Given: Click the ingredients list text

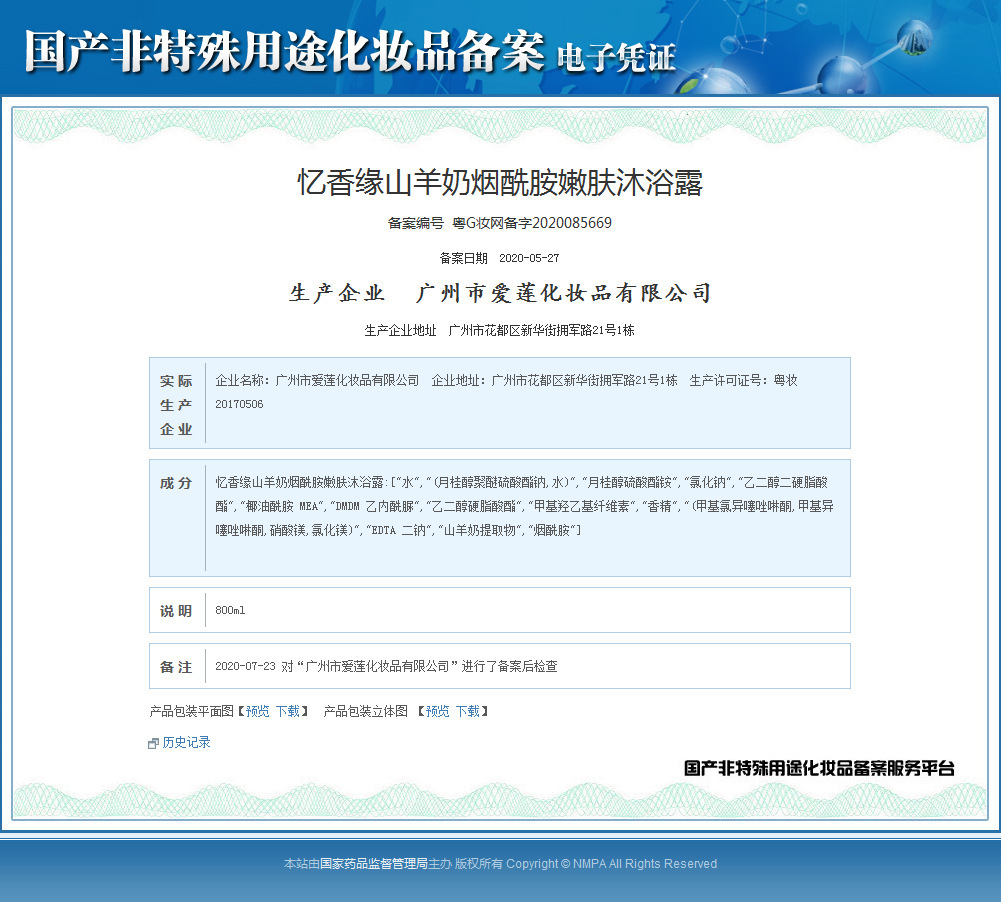Looking at the screenshot, I should click(525, 506).
